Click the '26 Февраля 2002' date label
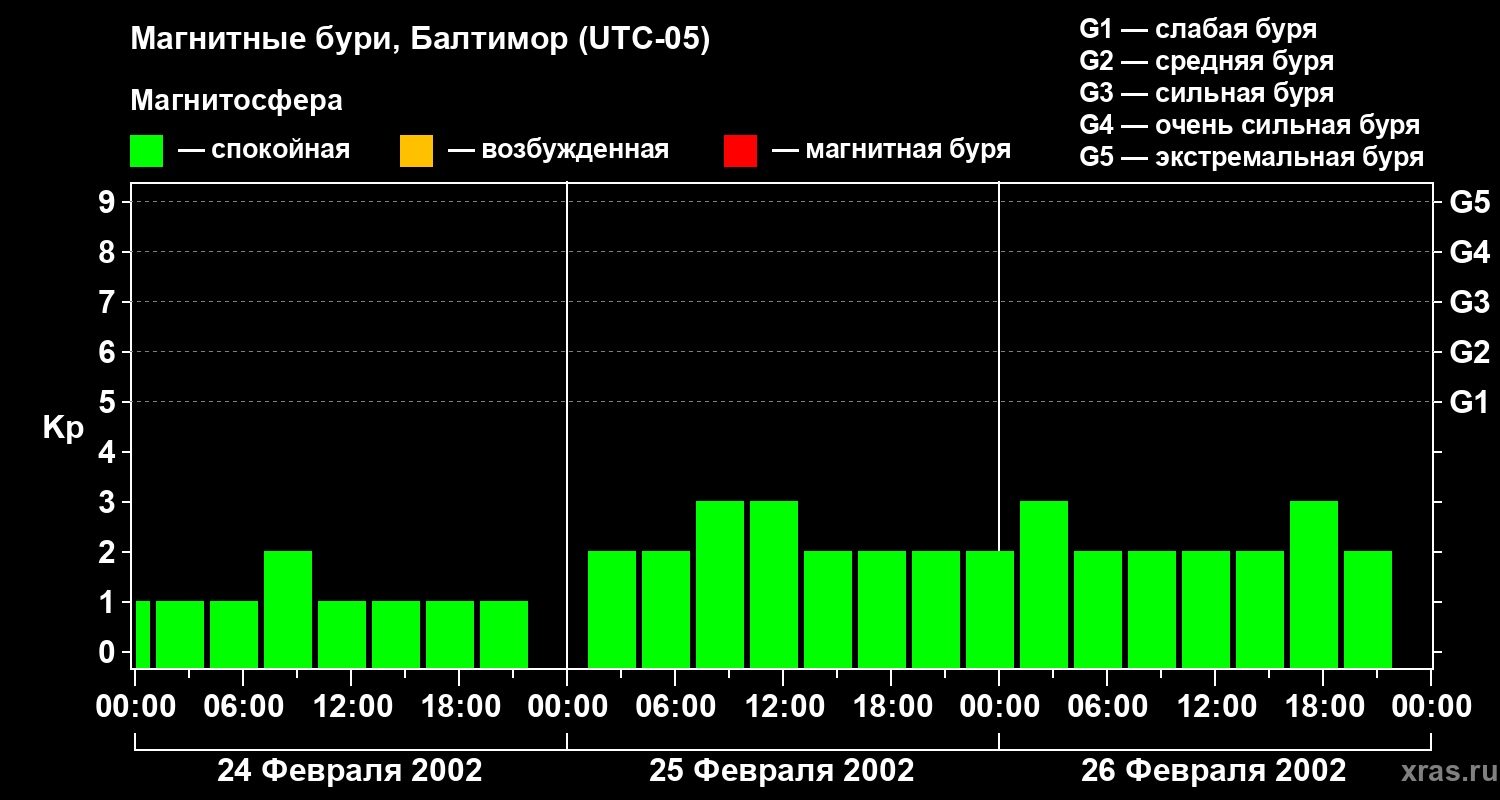Screen dimensions: 1500x800 point(1214,771)
